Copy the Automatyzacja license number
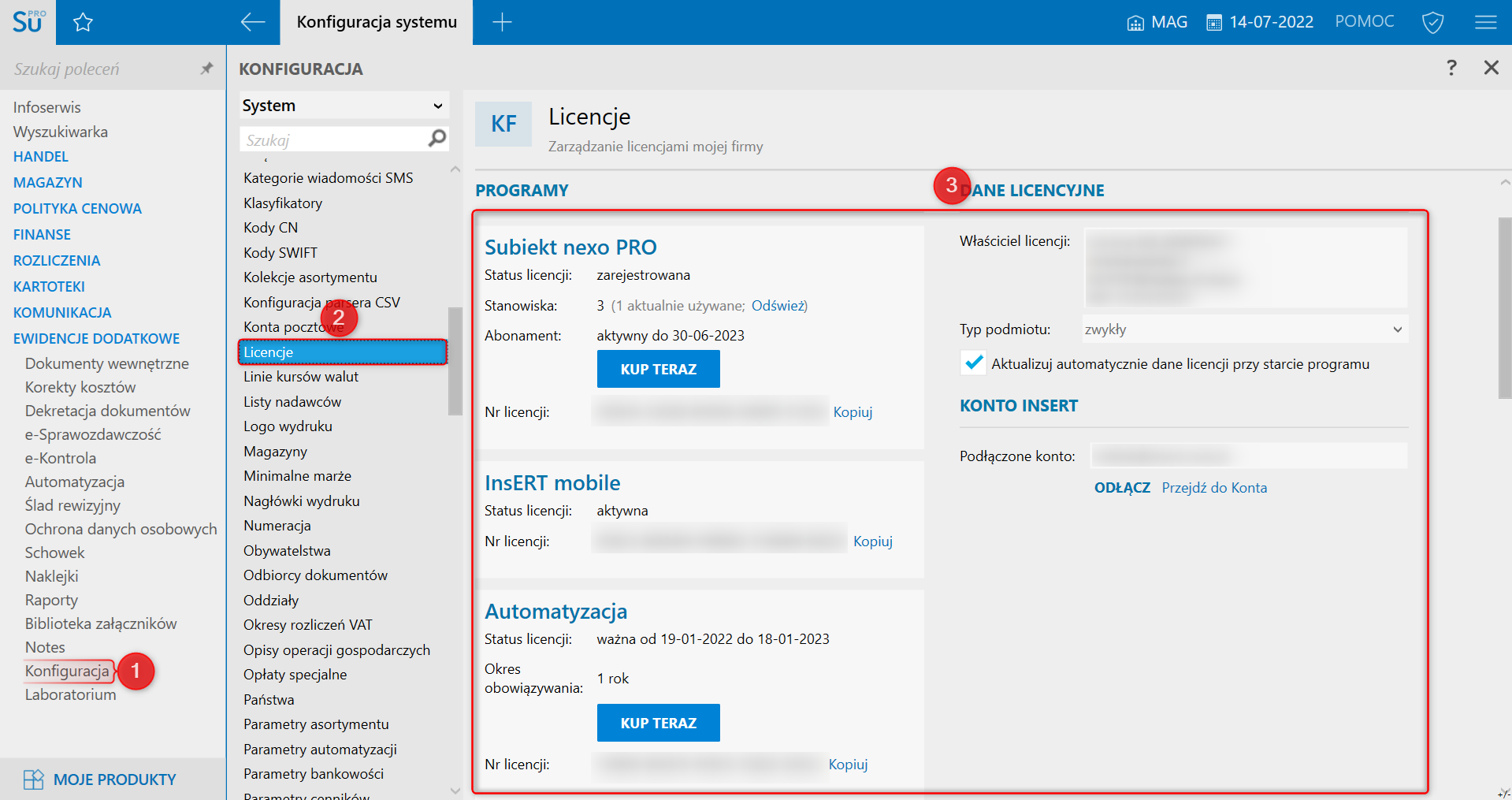 (x=848, y=765)
